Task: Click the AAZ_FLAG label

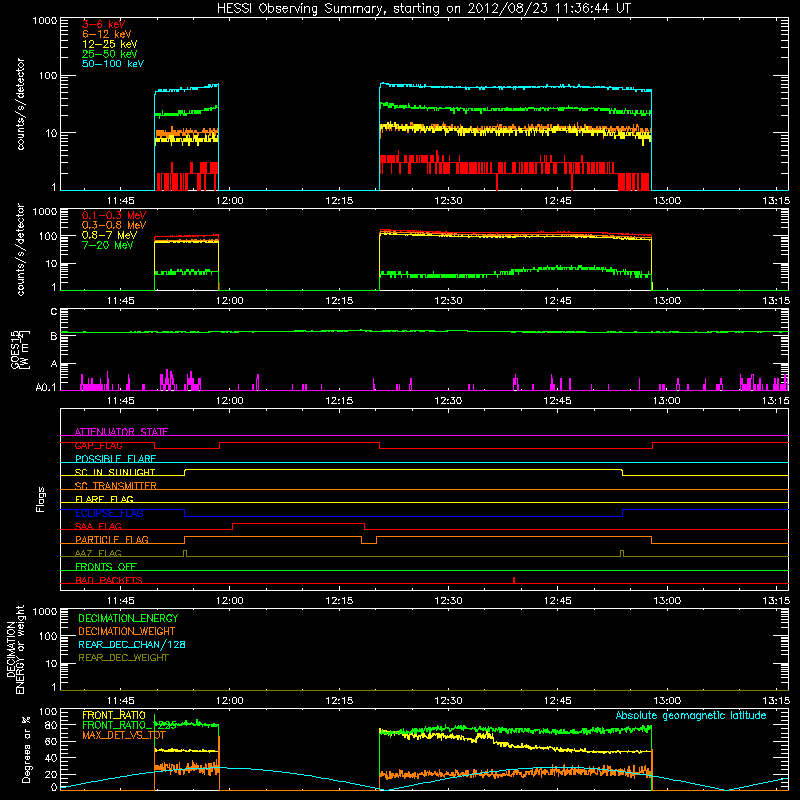Action: tap(98, 553)
